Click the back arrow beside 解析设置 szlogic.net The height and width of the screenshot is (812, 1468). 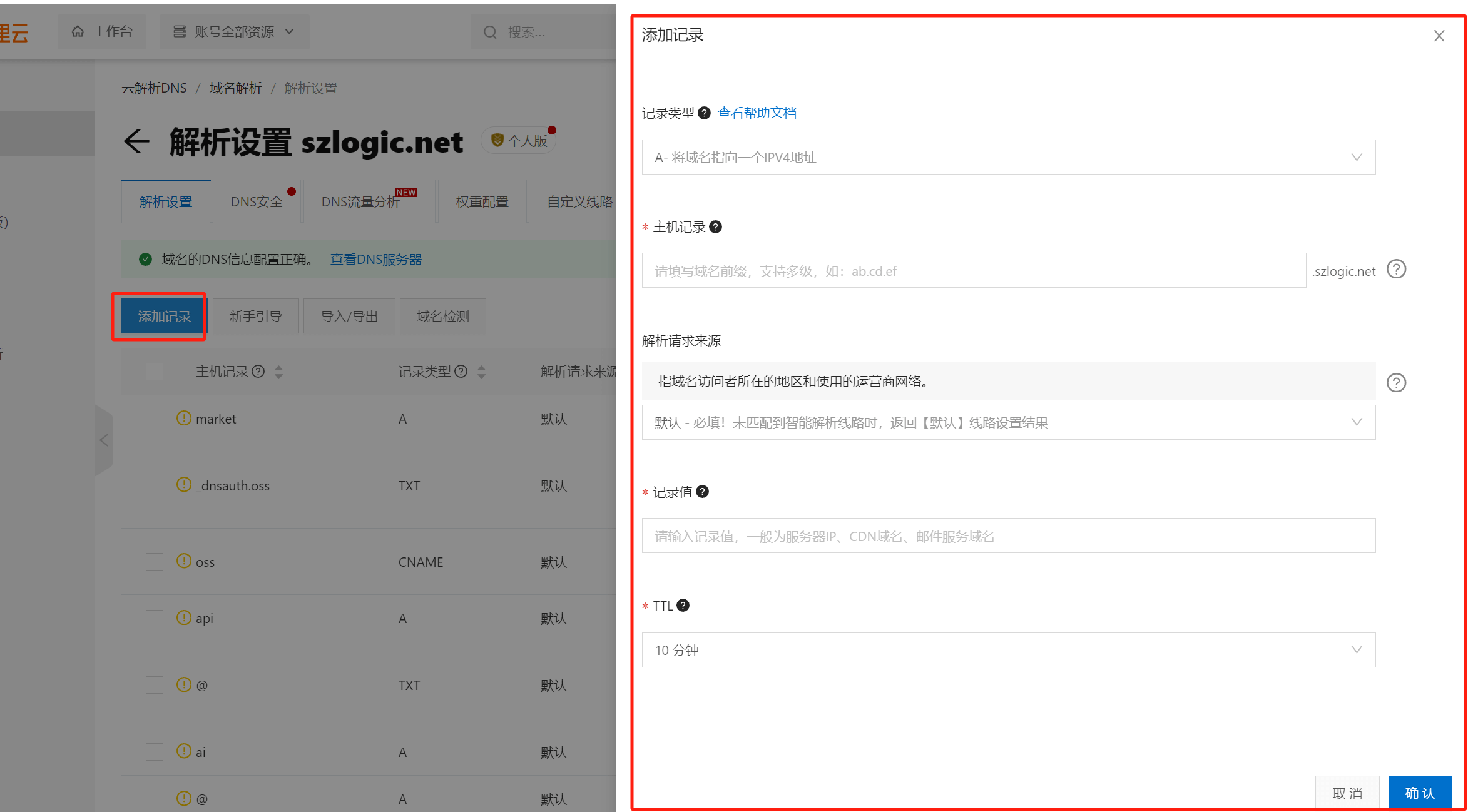coord(136,141)
